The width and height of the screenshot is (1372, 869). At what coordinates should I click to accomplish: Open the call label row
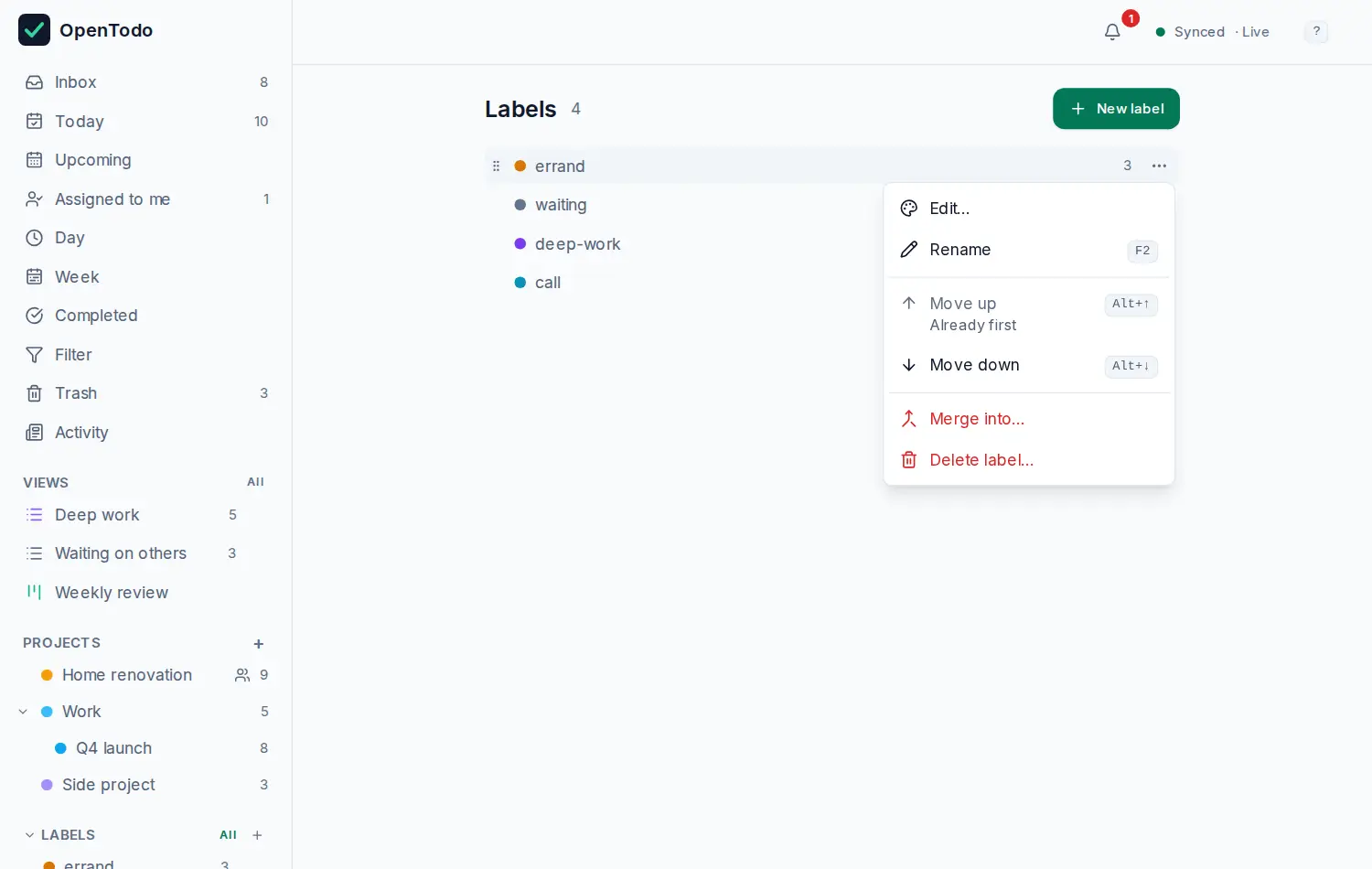point(832,283)
